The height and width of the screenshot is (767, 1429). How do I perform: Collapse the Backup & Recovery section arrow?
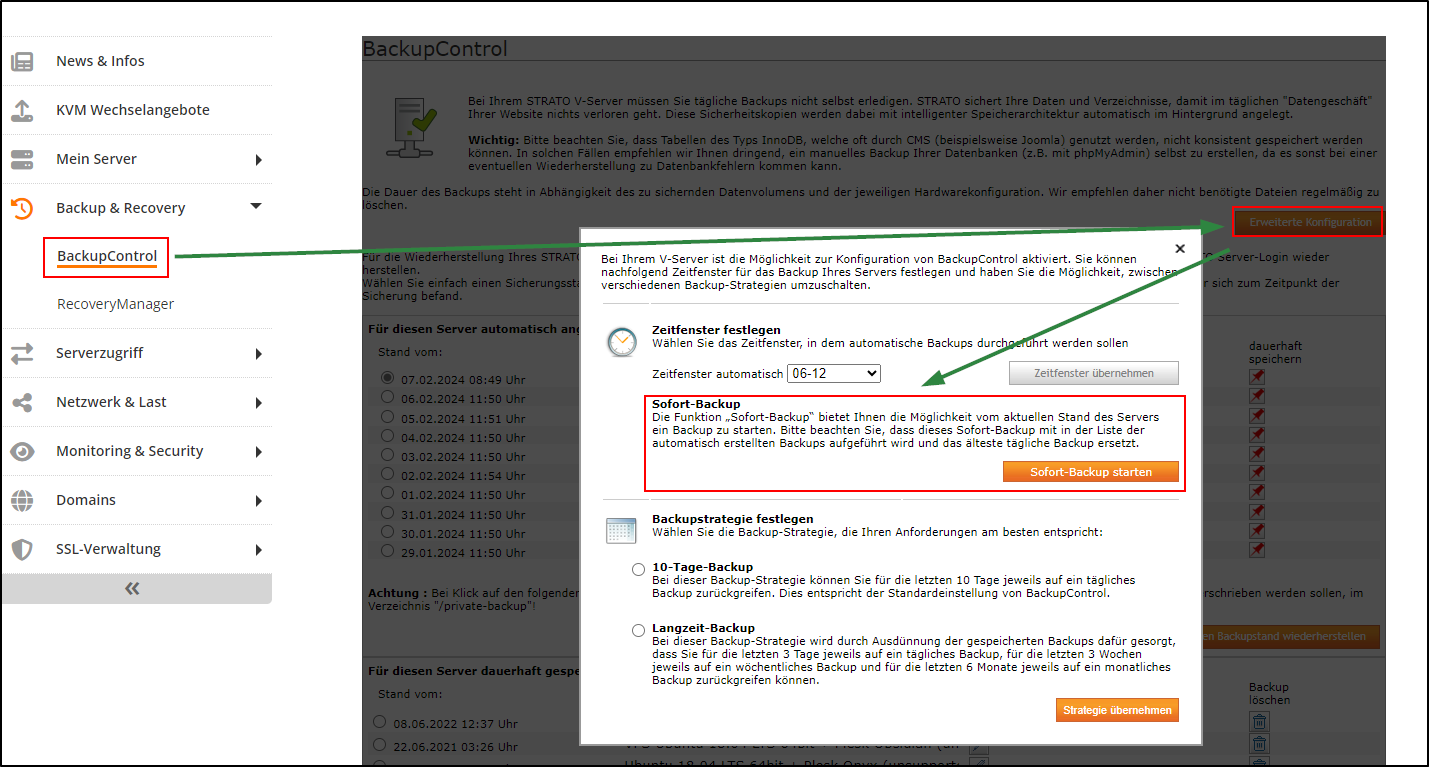click(256, 207)
